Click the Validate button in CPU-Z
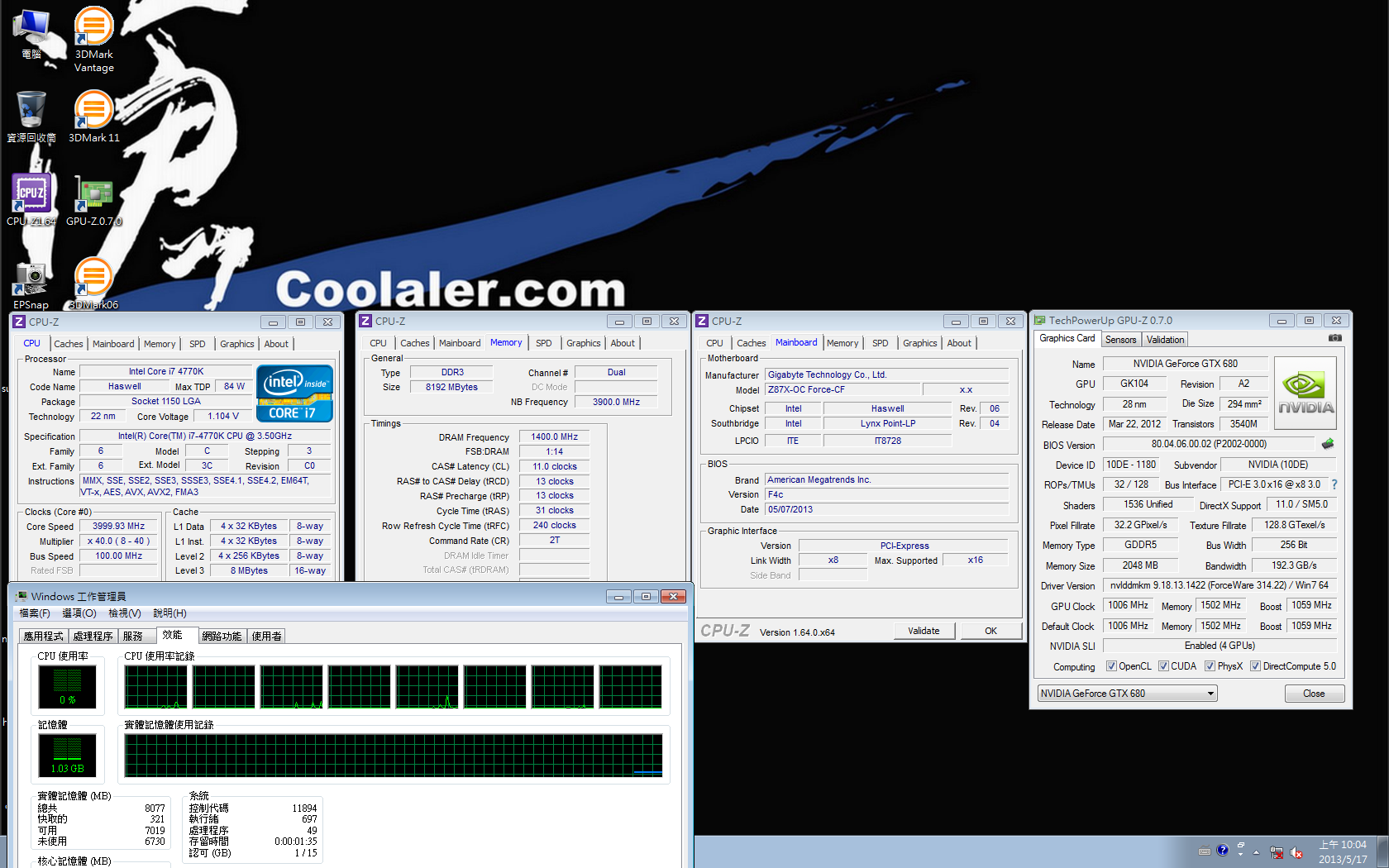The image size is (1389, 868). [924, 631]
